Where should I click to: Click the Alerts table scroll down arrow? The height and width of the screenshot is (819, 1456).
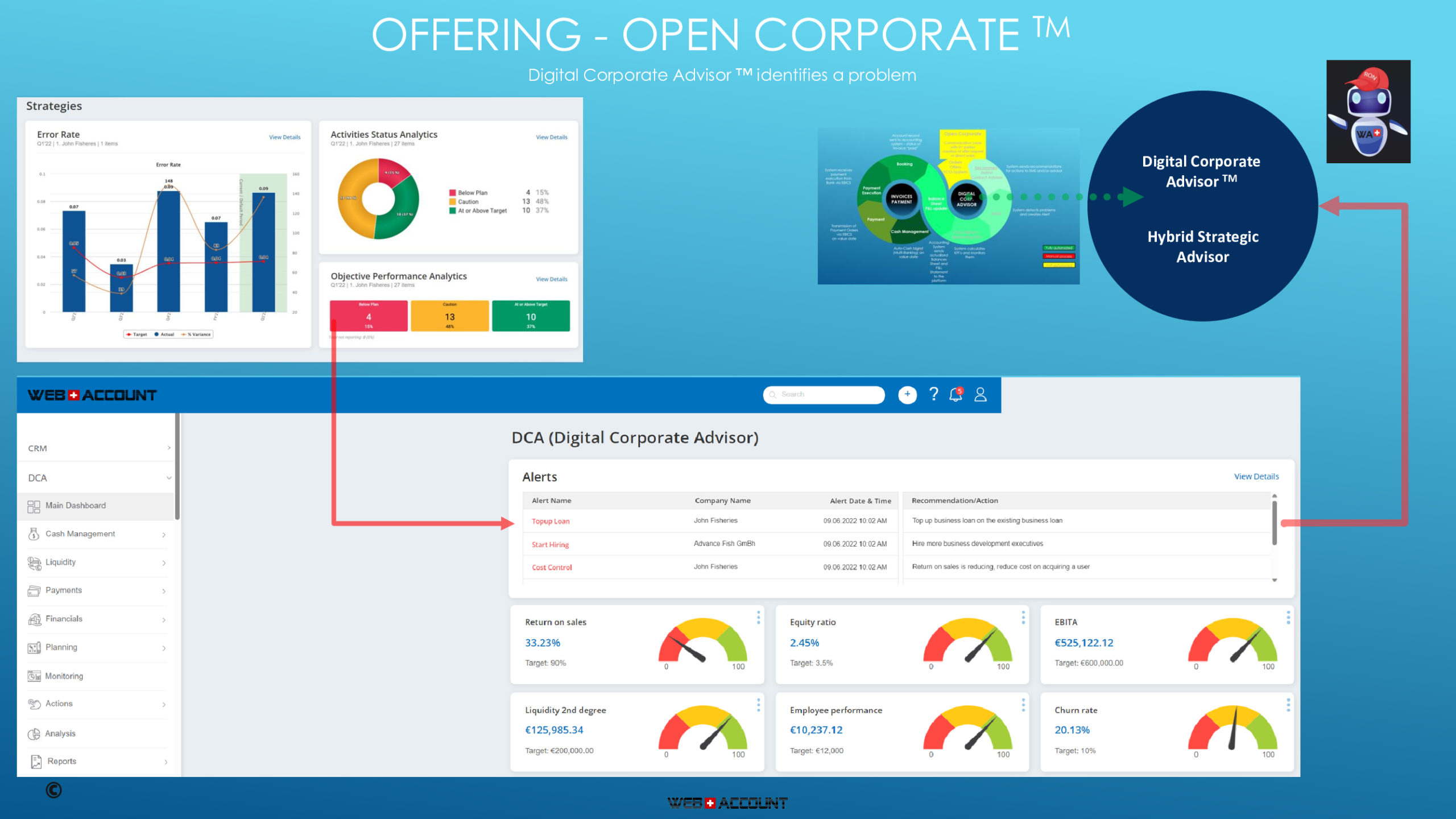(1274, 580)
